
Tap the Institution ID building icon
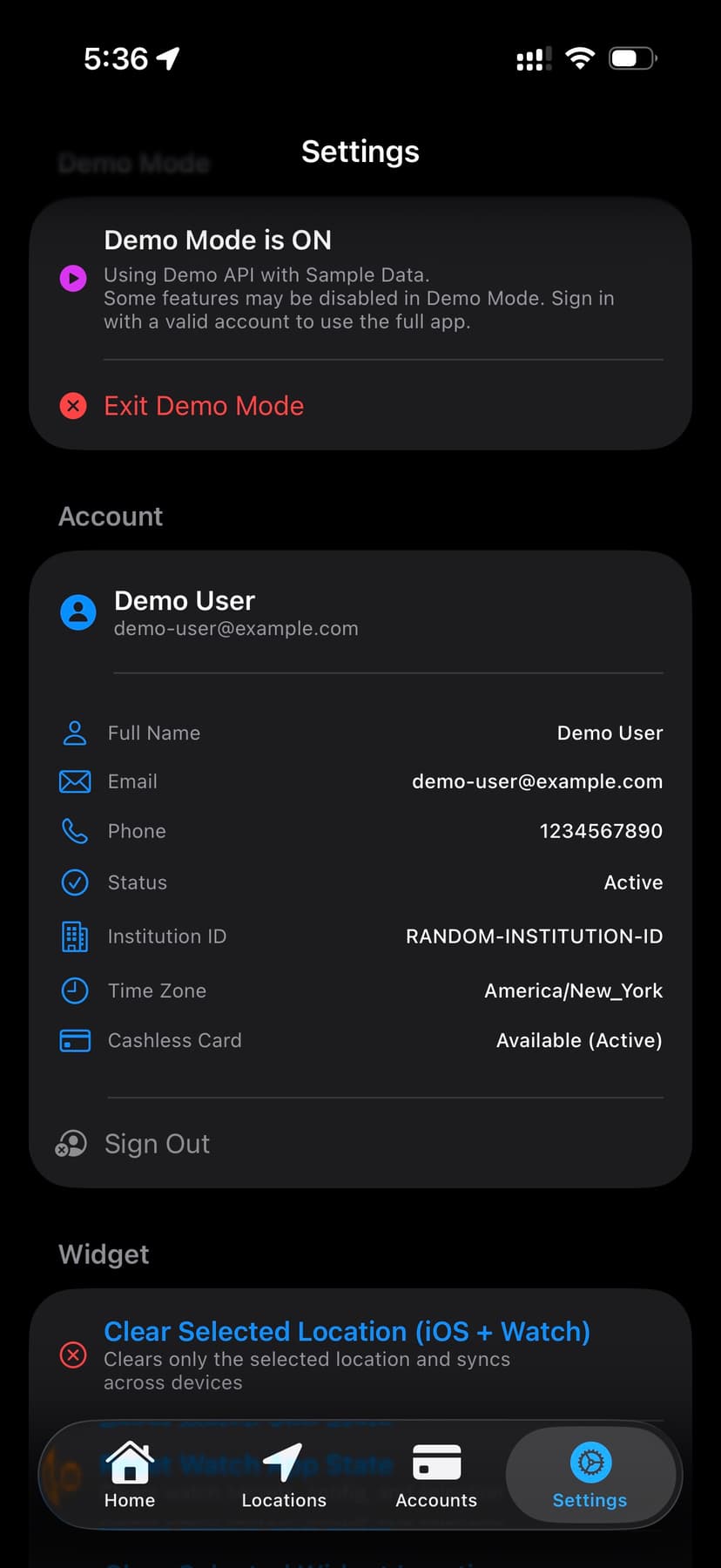coord(75,936)
